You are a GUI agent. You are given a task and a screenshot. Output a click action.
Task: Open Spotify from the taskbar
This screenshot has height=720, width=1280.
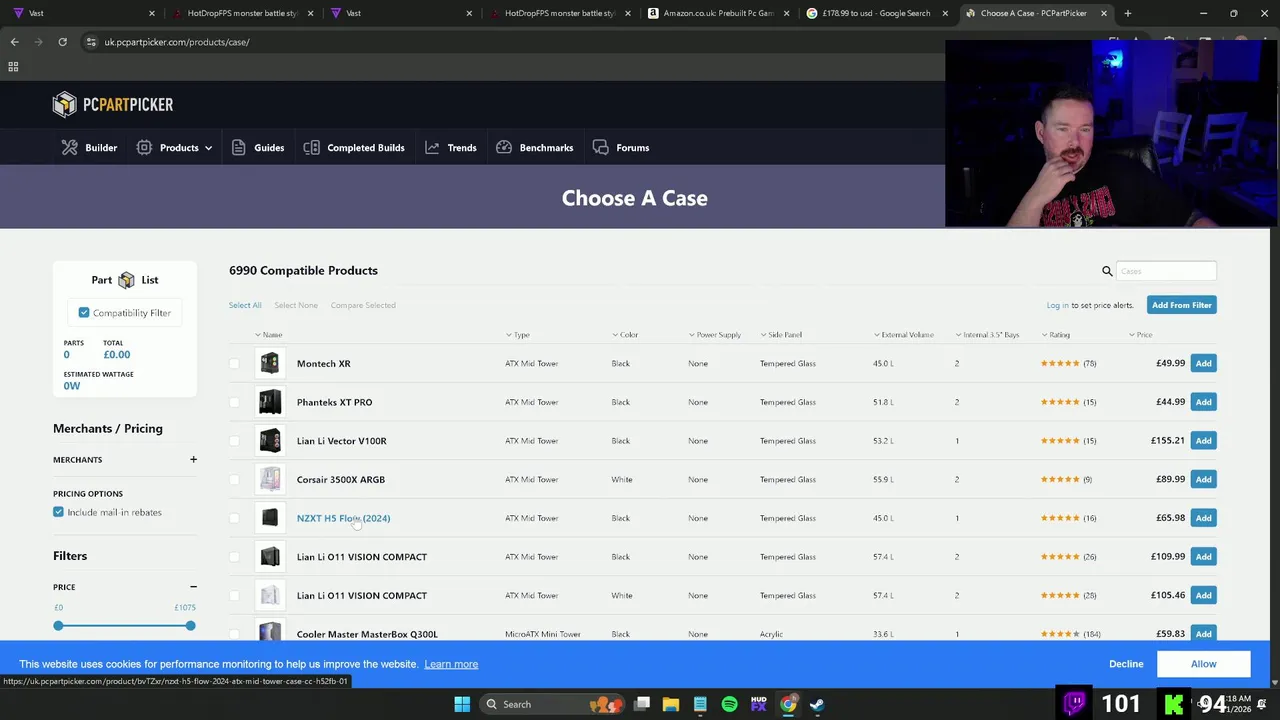[729, 704]
